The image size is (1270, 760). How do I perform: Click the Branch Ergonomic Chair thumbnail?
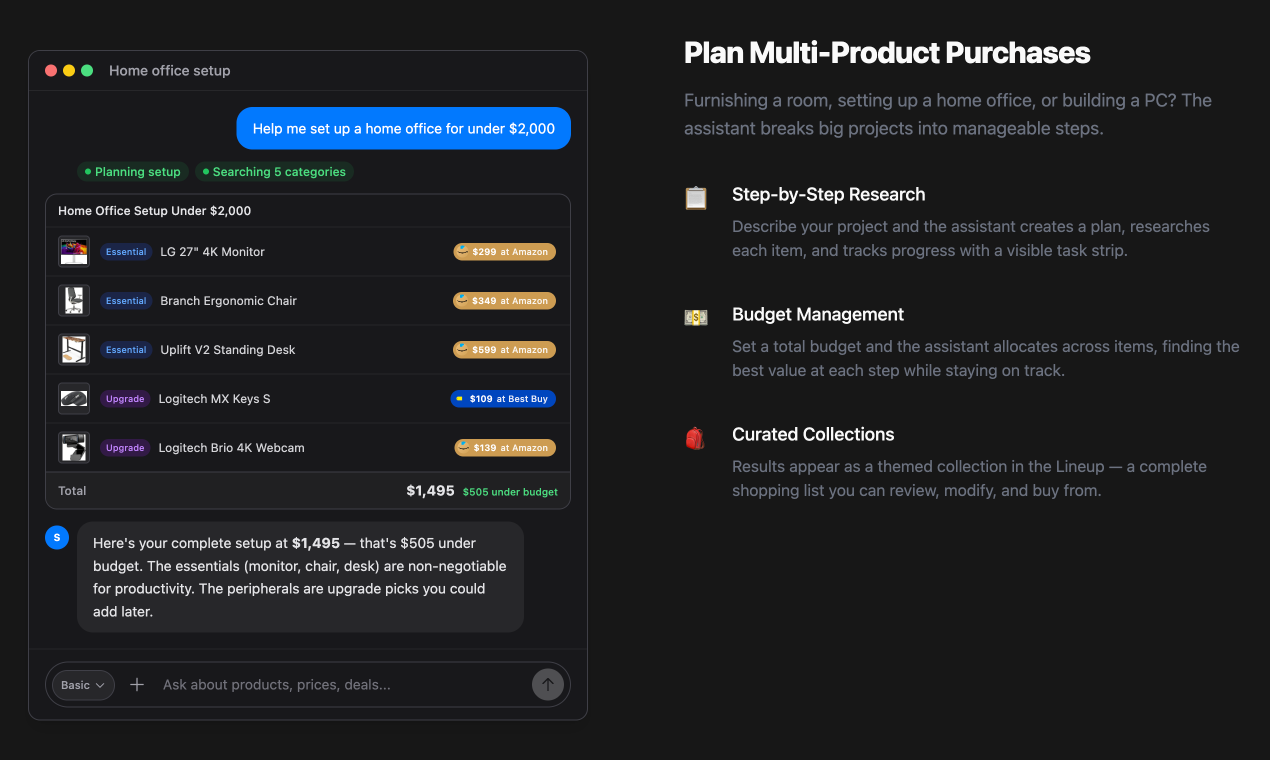pyautogui.click(x=74, y=301)
